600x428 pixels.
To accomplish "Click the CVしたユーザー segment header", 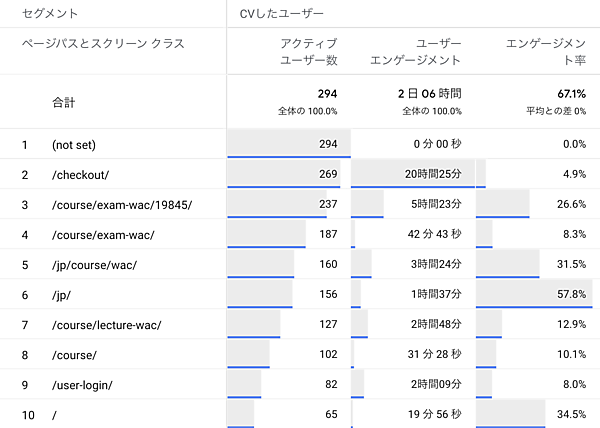I will (x=282, y=14).
